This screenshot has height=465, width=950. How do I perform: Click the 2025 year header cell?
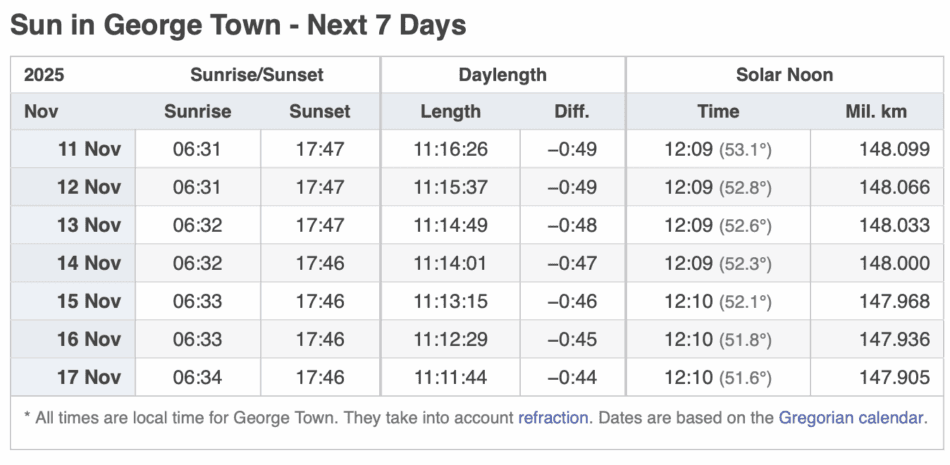[44, 75]
